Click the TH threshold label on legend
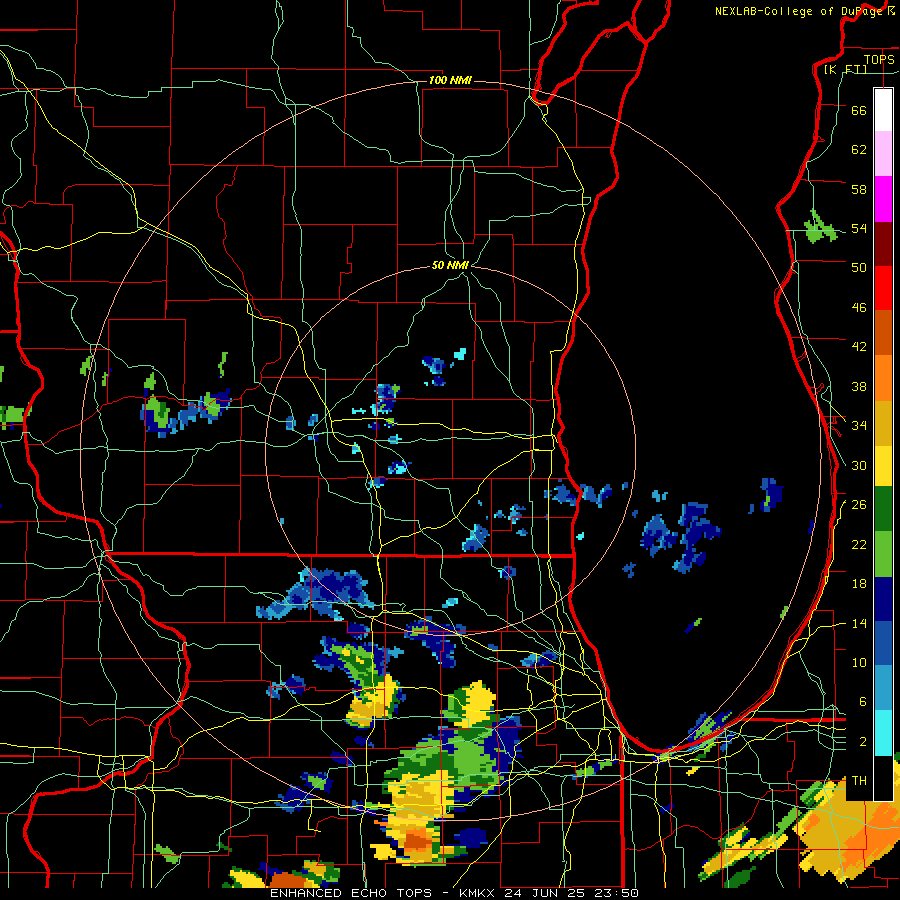 [x=859, y=781]
